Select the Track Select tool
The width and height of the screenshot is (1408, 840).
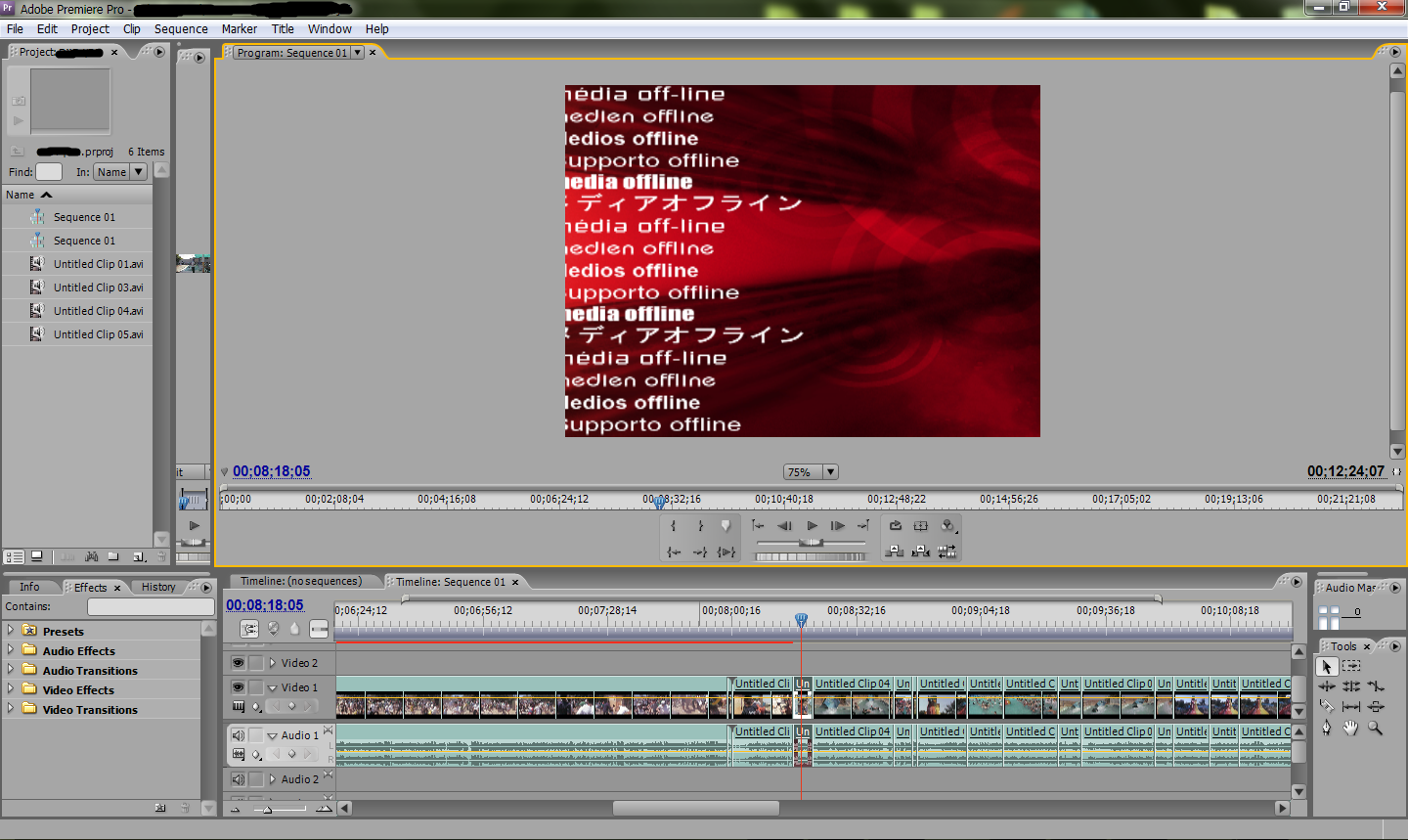point(1351,666)
